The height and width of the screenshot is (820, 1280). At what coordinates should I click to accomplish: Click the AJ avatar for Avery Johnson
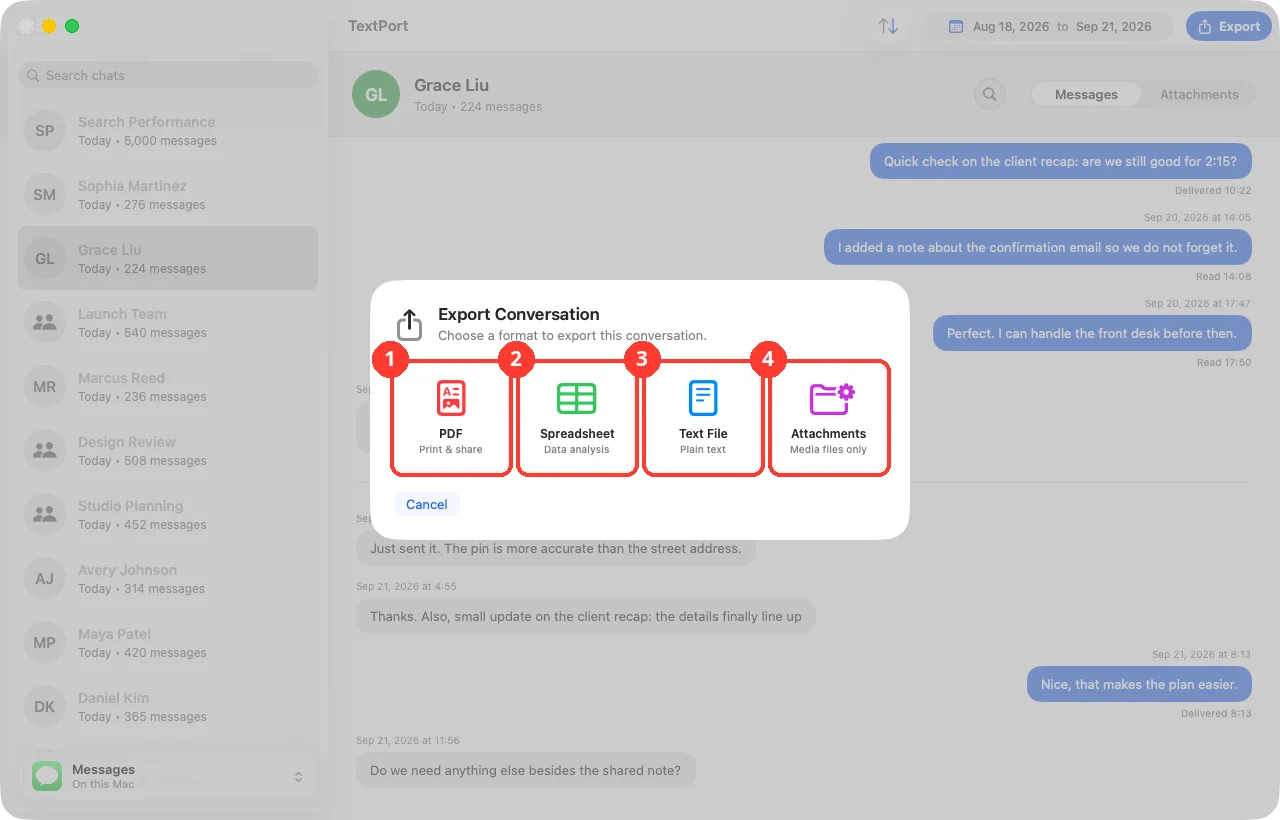coord(45,579)
